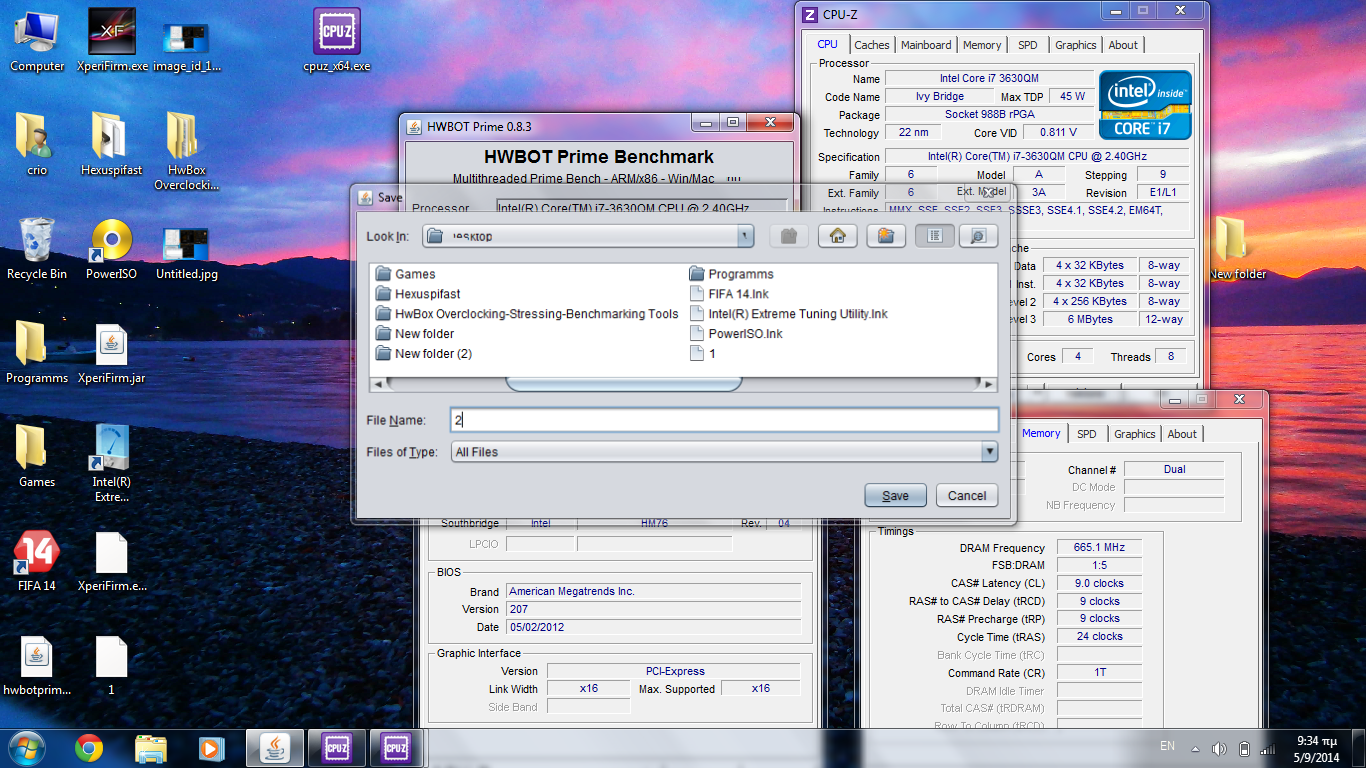Launch Google Chrome from taskbar
Image resolution: width=1366 pixels, height=768 pixels.
tap(89, 748)
